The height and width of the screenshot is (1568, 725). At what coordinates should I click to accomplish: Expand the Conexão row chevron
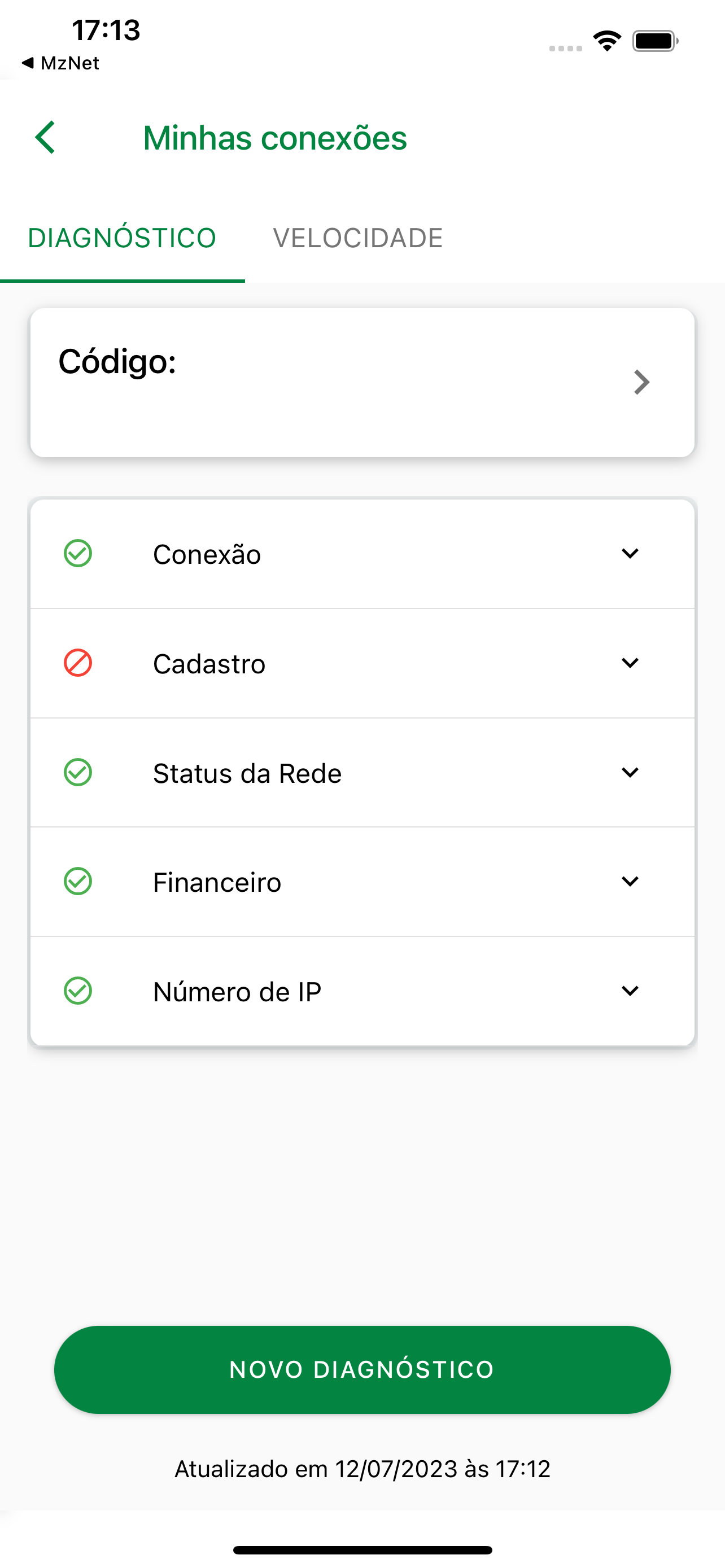630,553
